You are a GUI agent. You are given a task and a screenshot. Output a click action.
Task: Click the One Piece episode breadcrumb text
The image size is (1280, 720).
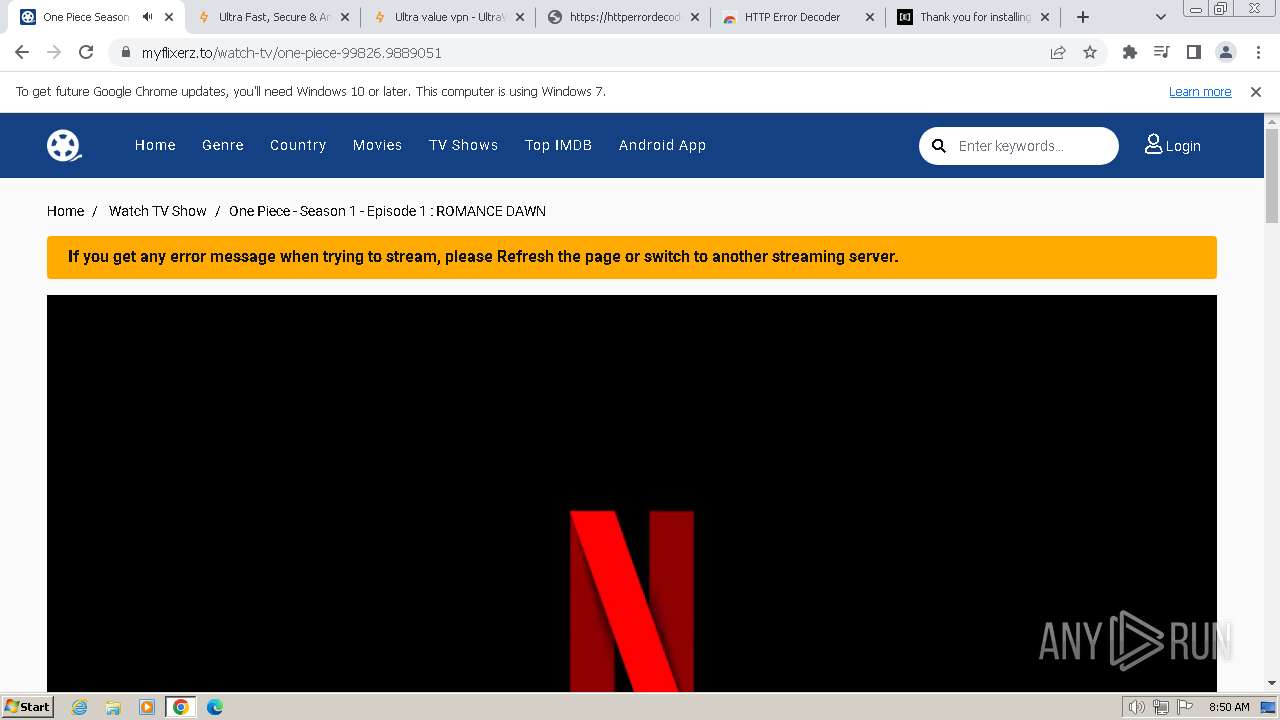point(387,211)
